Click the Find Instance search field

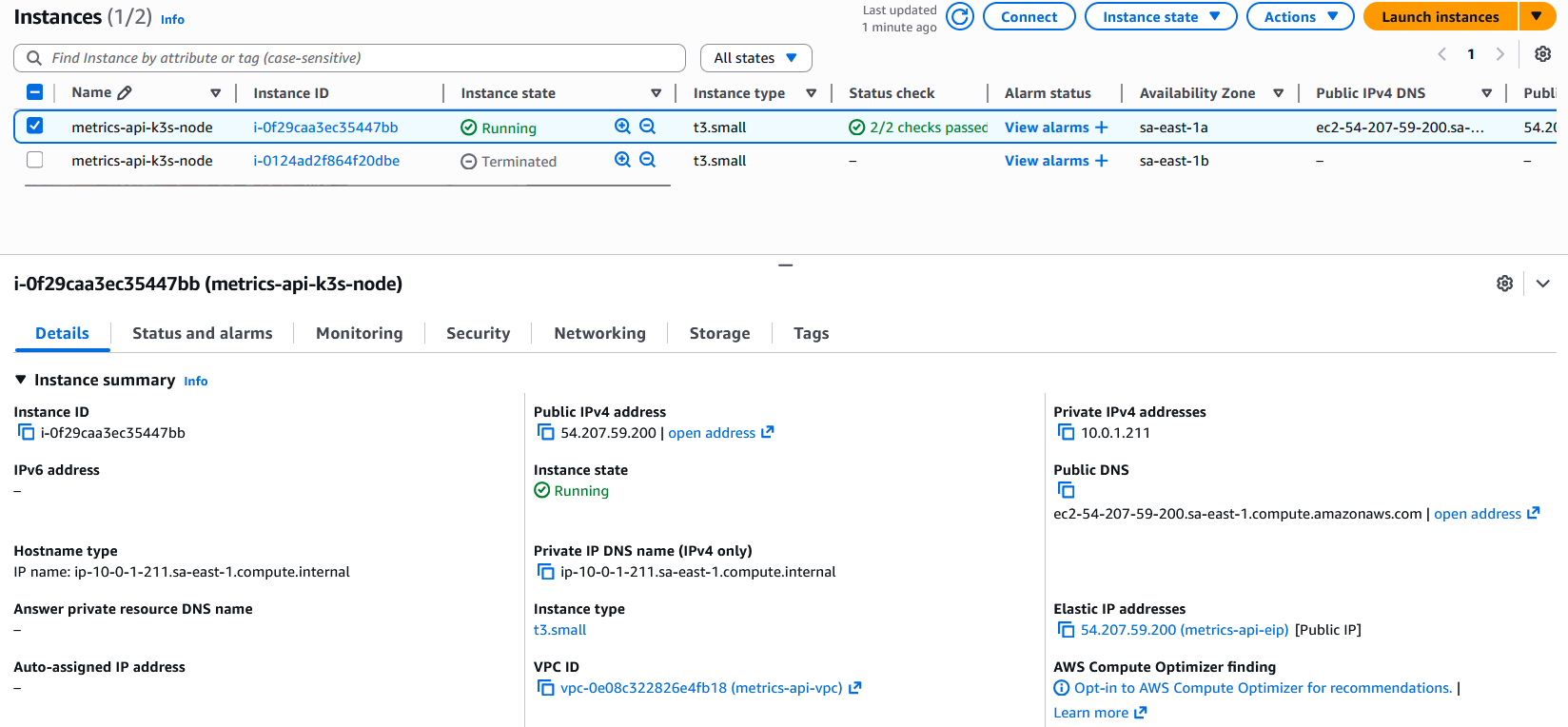(362, 58)
